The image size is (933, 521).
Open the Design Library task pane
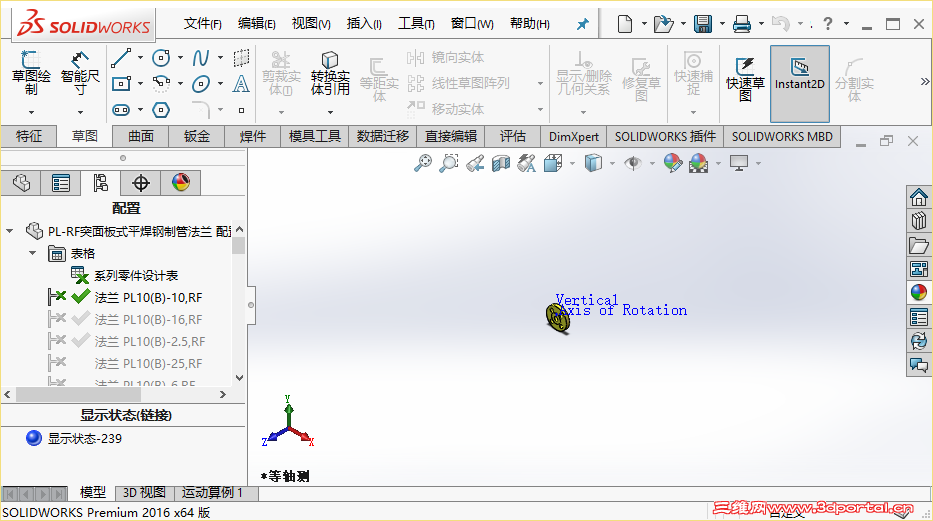tap(919, 221)
